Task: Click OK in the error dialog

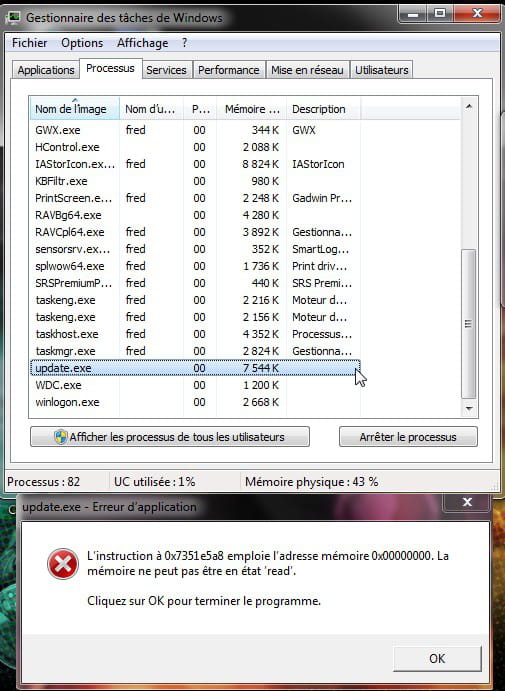Action: 437,658
